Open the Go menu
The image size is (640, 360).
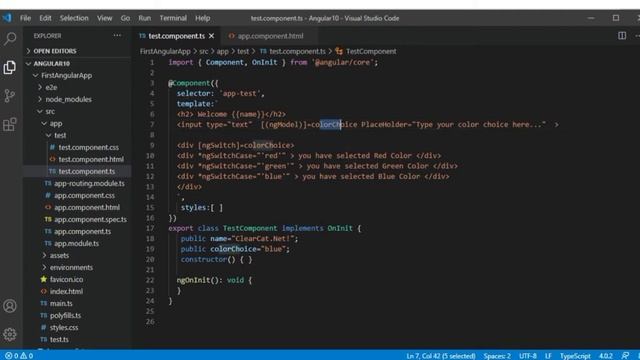coord(125,18)
